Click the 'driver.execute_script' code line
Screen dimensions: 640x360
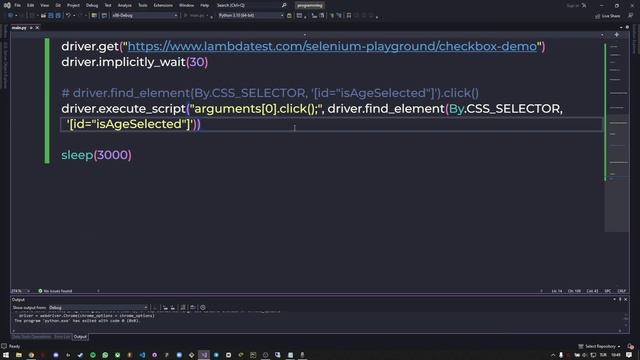312,109
